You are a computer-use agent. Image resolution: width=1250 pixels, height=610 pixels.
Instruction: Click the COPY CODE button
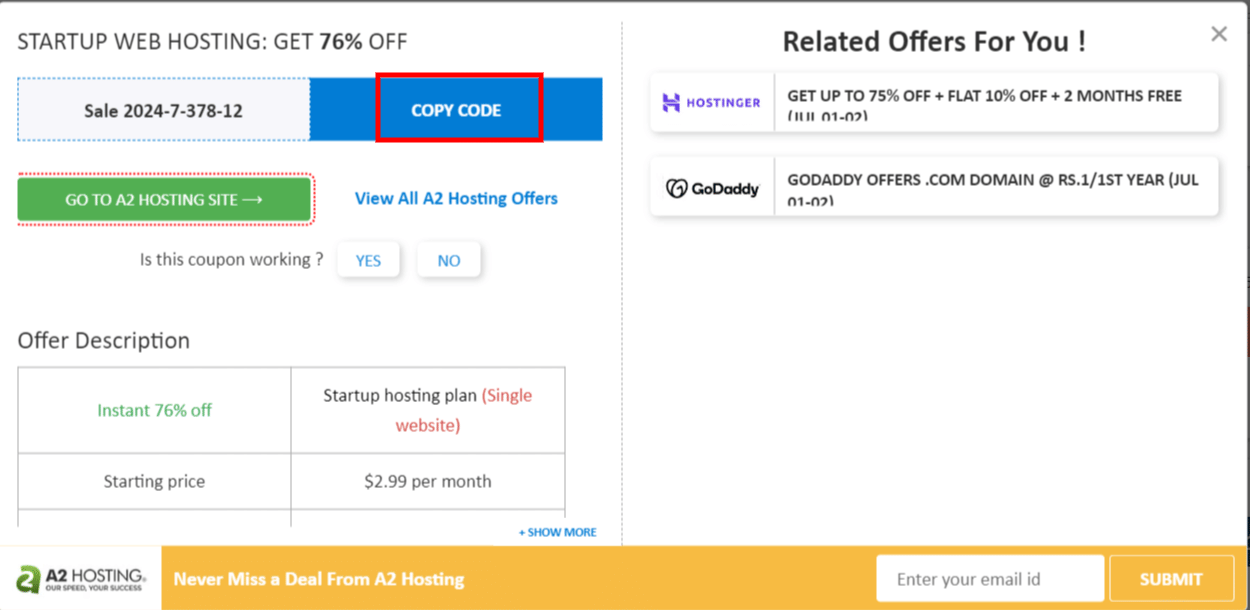[457, 110]
